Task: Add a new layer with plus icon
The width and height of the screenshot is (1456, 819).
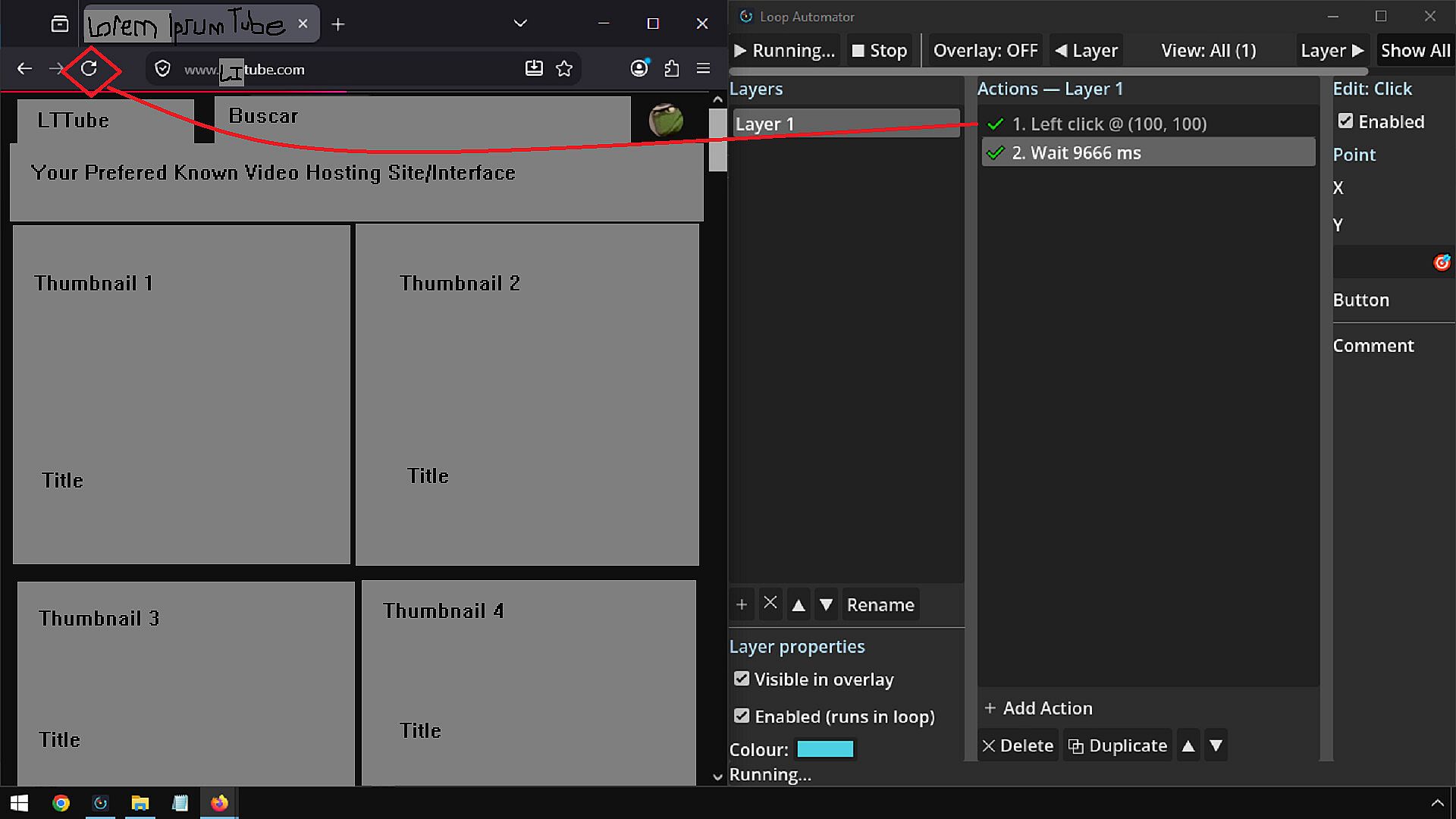Action: (x=742, y=605)
